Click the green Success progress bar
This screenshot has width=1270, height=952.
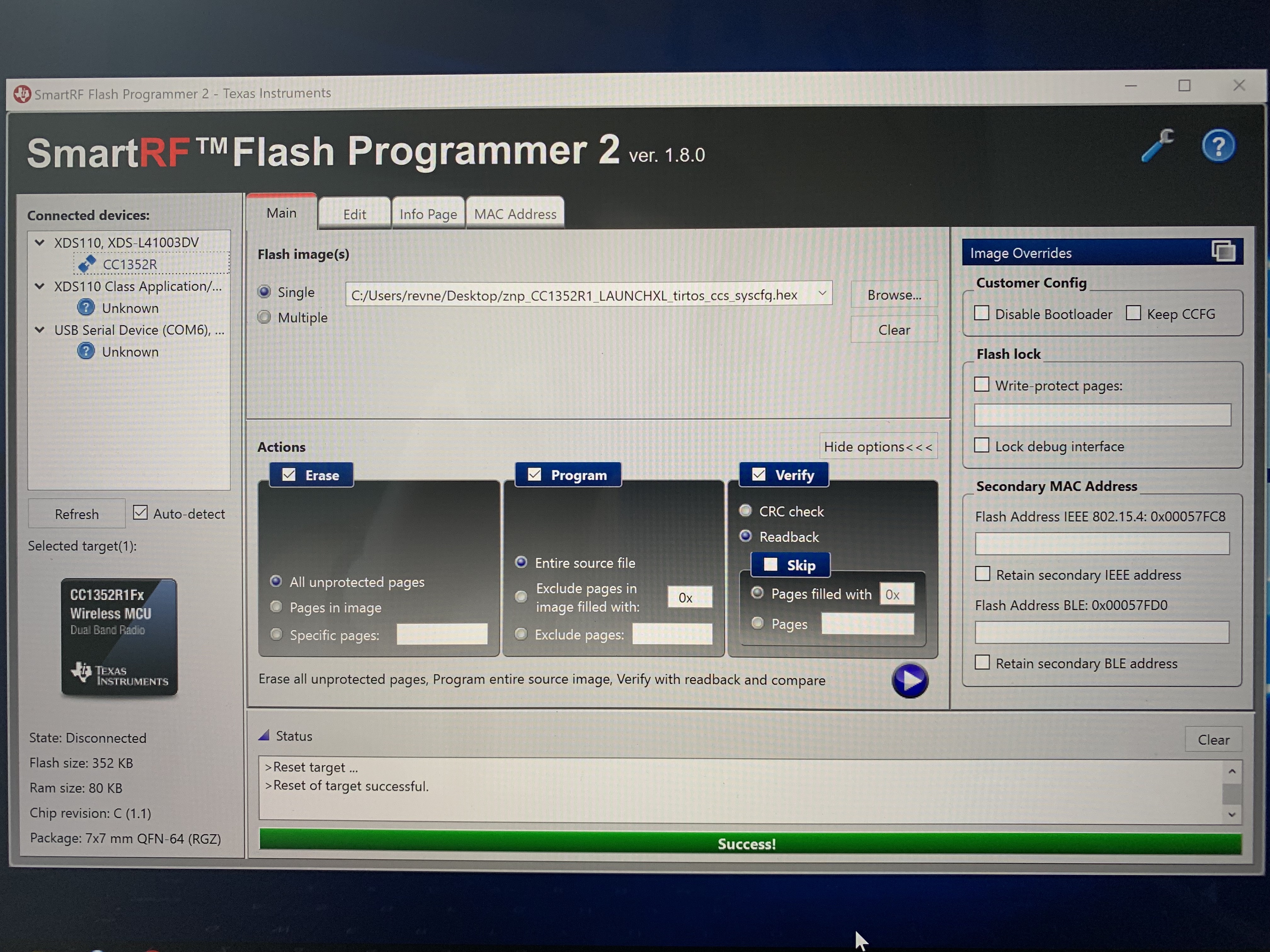(747, 843)
